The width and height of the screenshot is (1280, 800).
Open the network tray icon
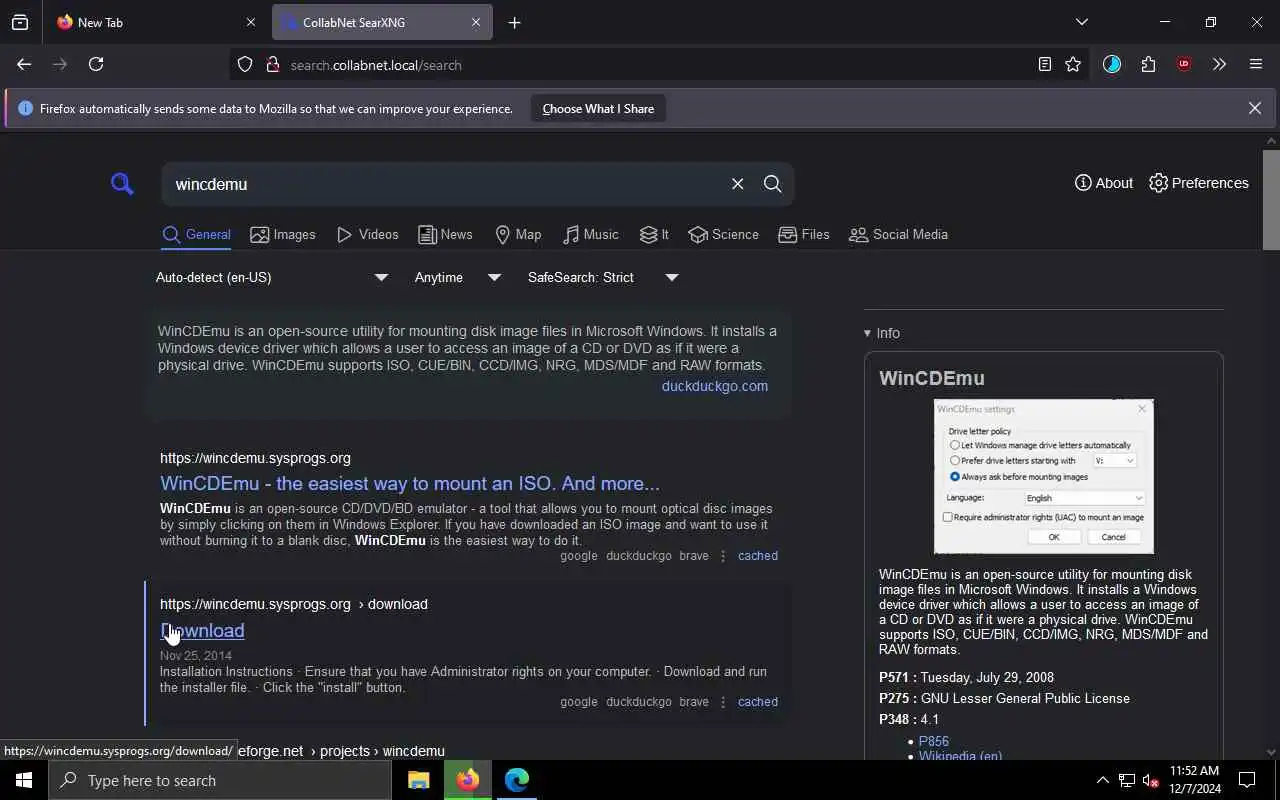click(1126, 780)
